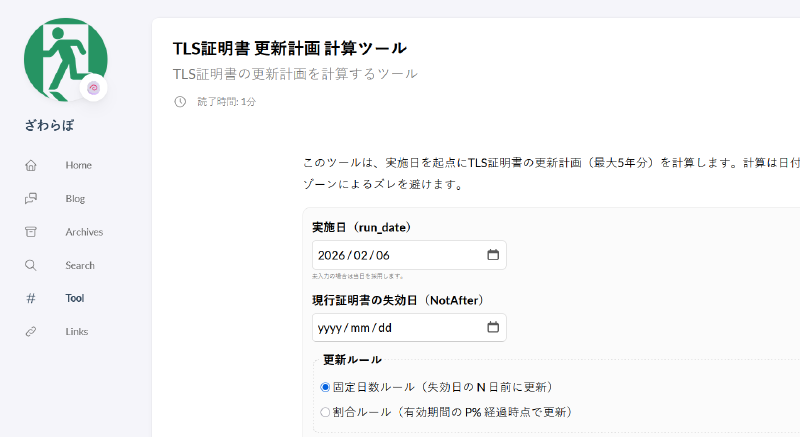
Task: Open the Archives menu item
Action: pos(84,232)
